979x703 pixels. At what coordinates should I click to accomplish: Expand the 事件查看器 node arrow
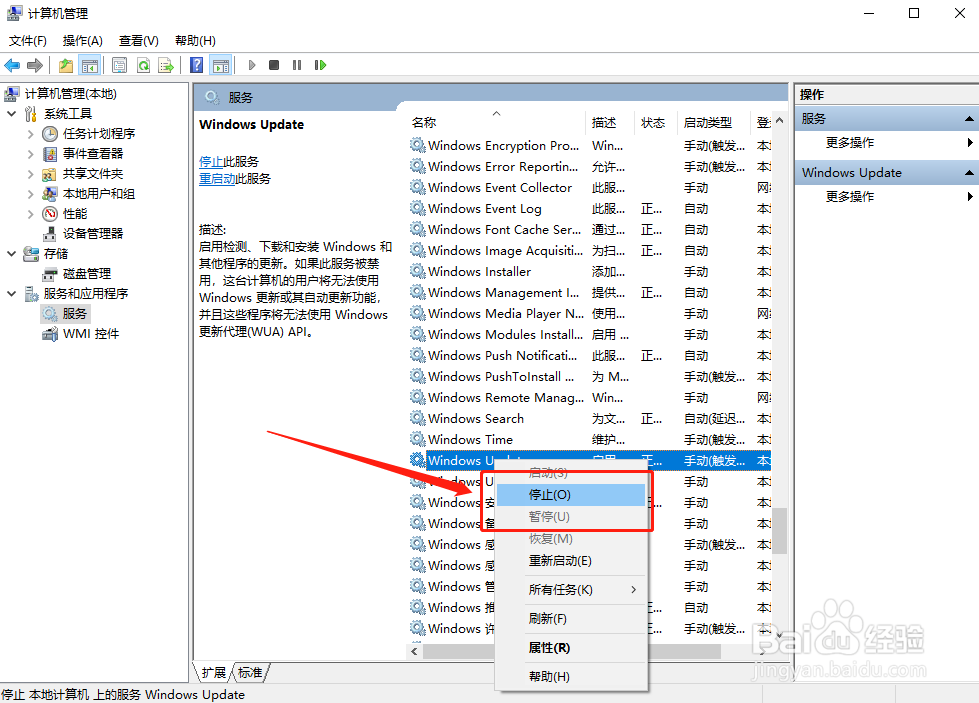point(31,154)
